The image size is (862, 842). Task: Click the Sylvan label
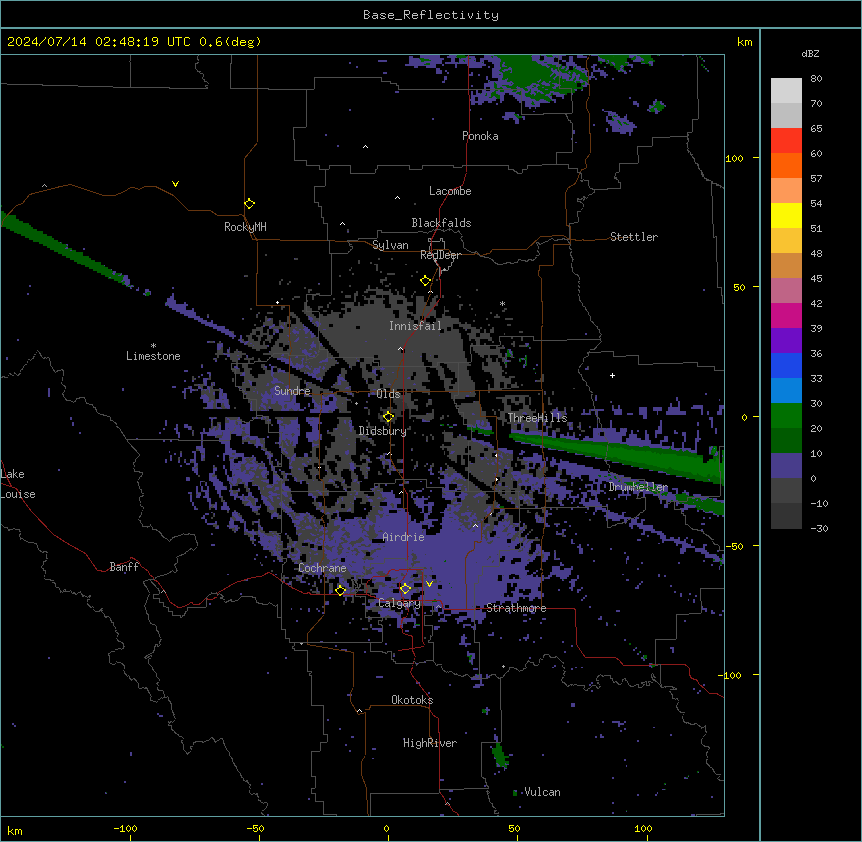[390, 245]
